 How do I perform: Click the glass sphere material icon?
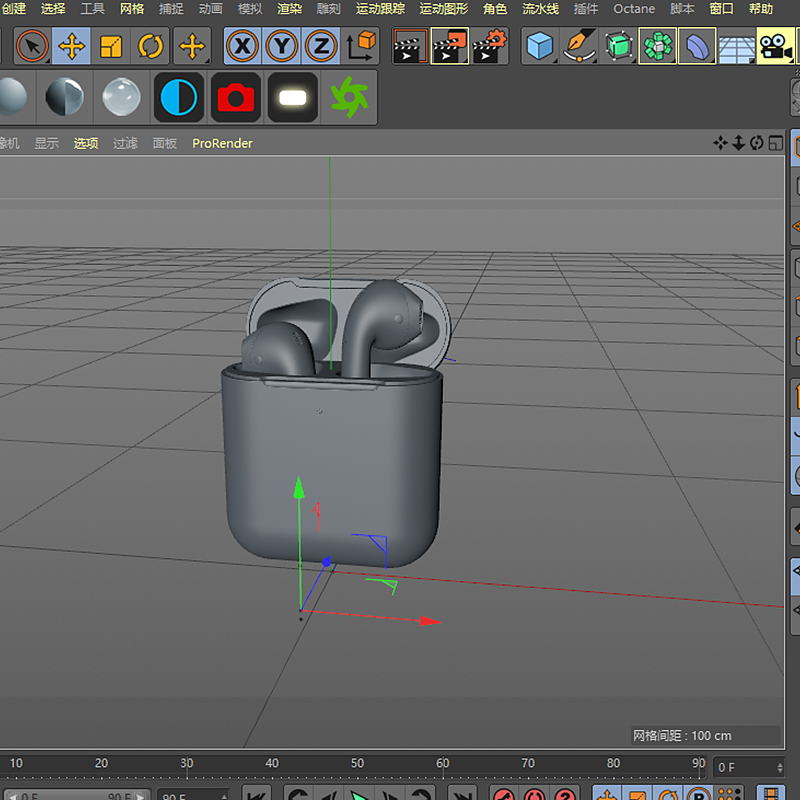121,97
